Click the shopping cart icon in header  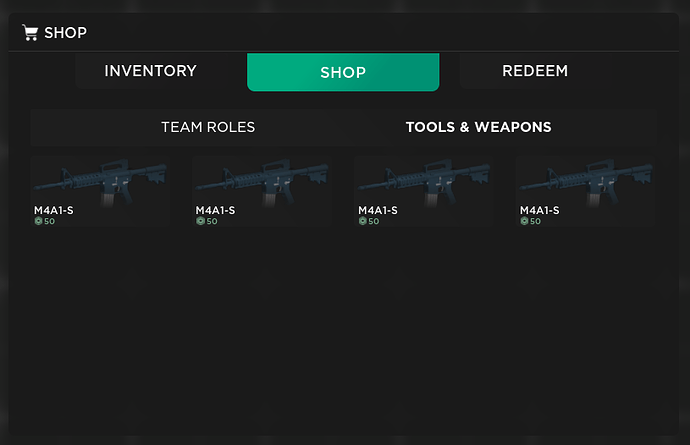pyautogui.click(x=30, y=33)
